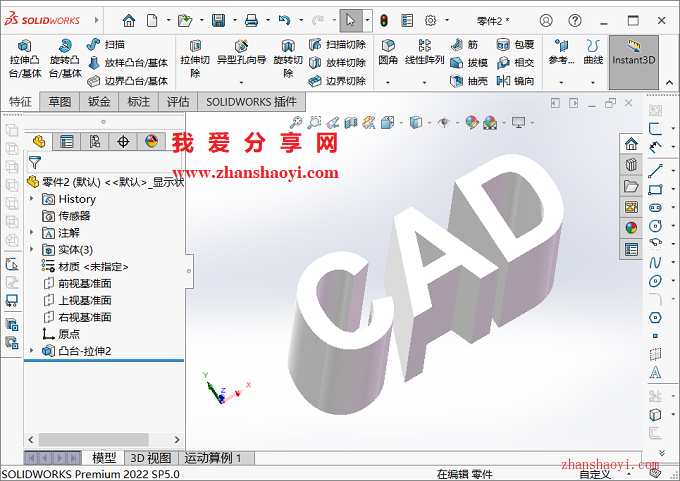The image size is (680, 481).
Task: Click the feature tree filter funnel
Action: 35,163
